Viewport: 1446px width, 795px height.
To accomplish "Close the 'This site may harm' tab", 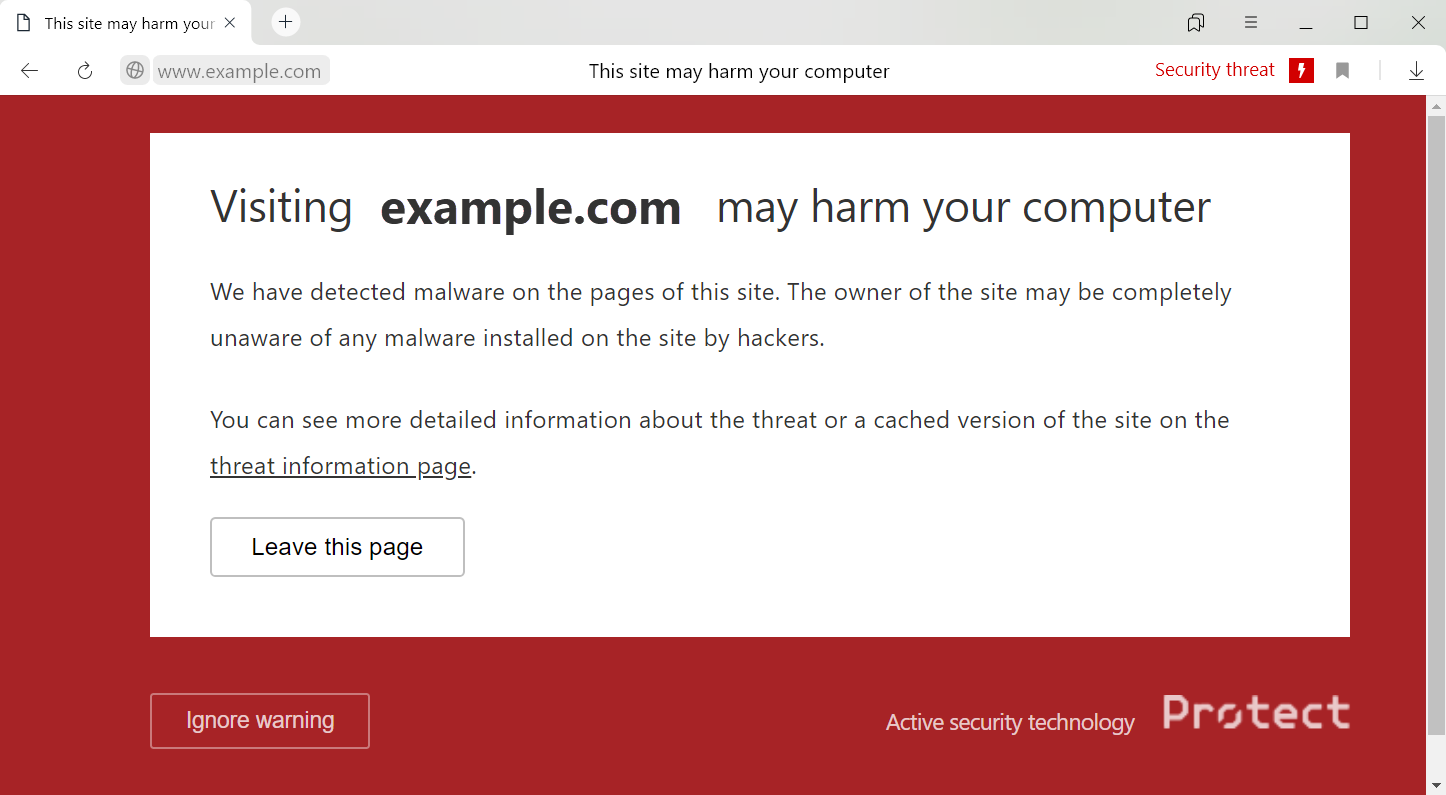I will (x=230, y=23).
